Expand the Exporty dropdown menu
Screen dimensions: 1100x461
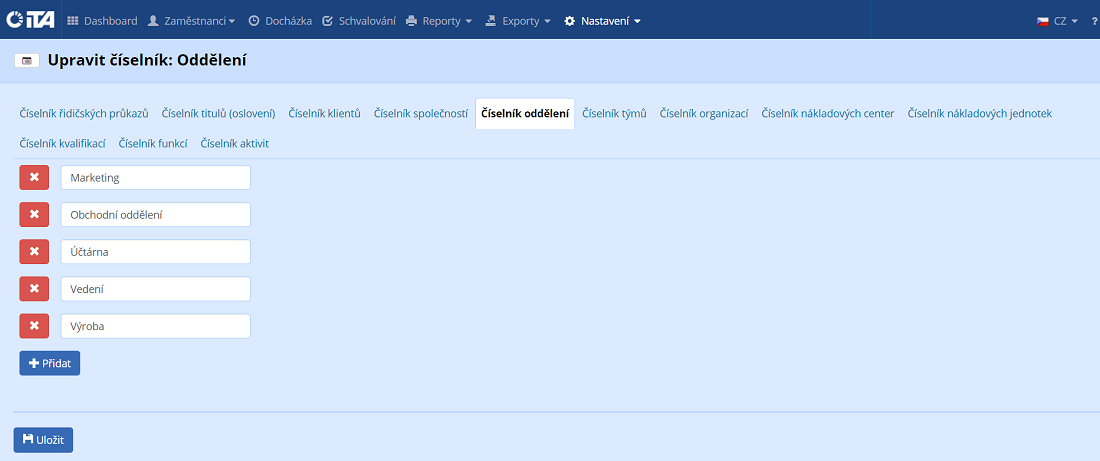click(518, 21)
